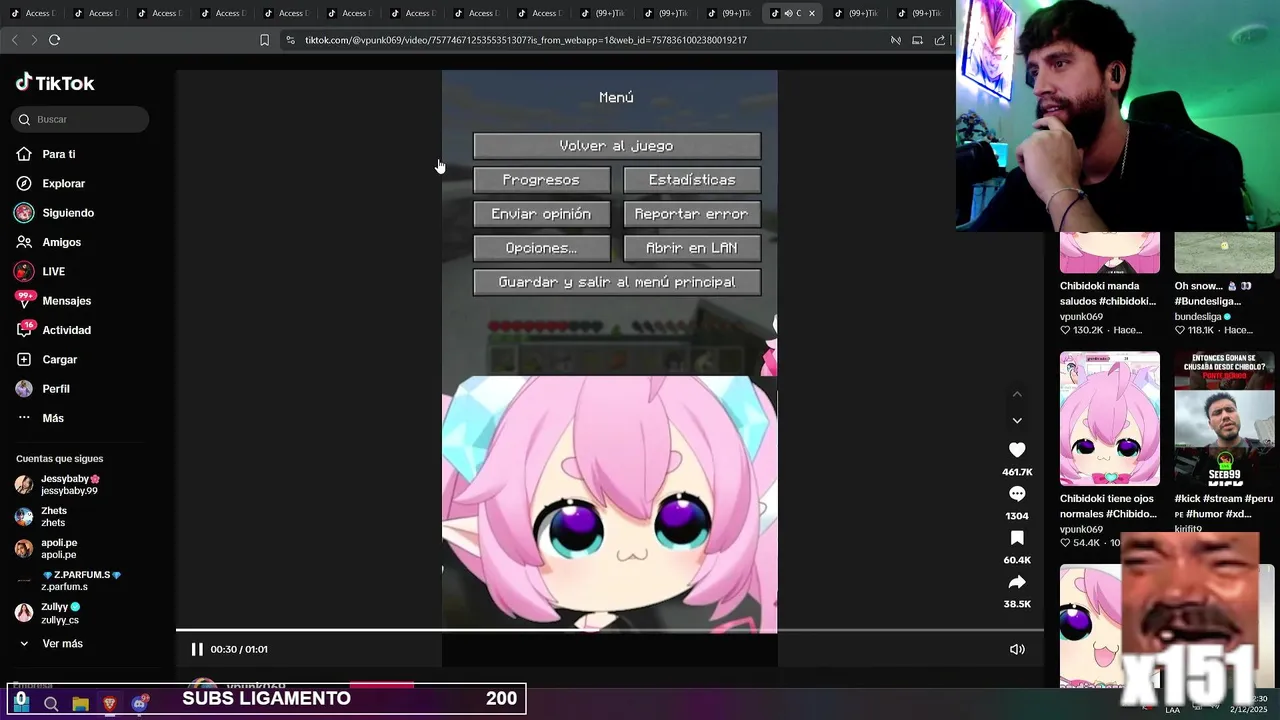Open the Actividad notifications
The width and height of the screenshot is (1280, 720).
[66, 330]
